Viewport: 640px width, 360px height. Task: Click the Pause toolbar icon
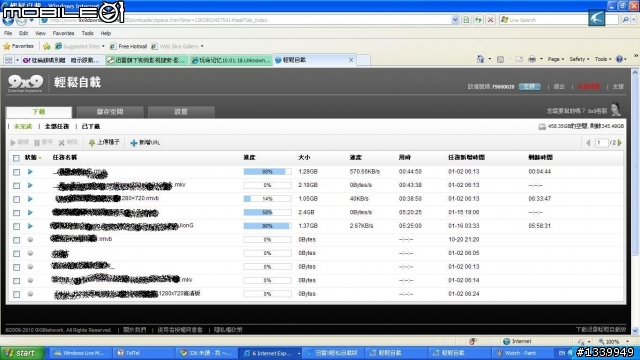pyautogui.click(x=37, y=142)
